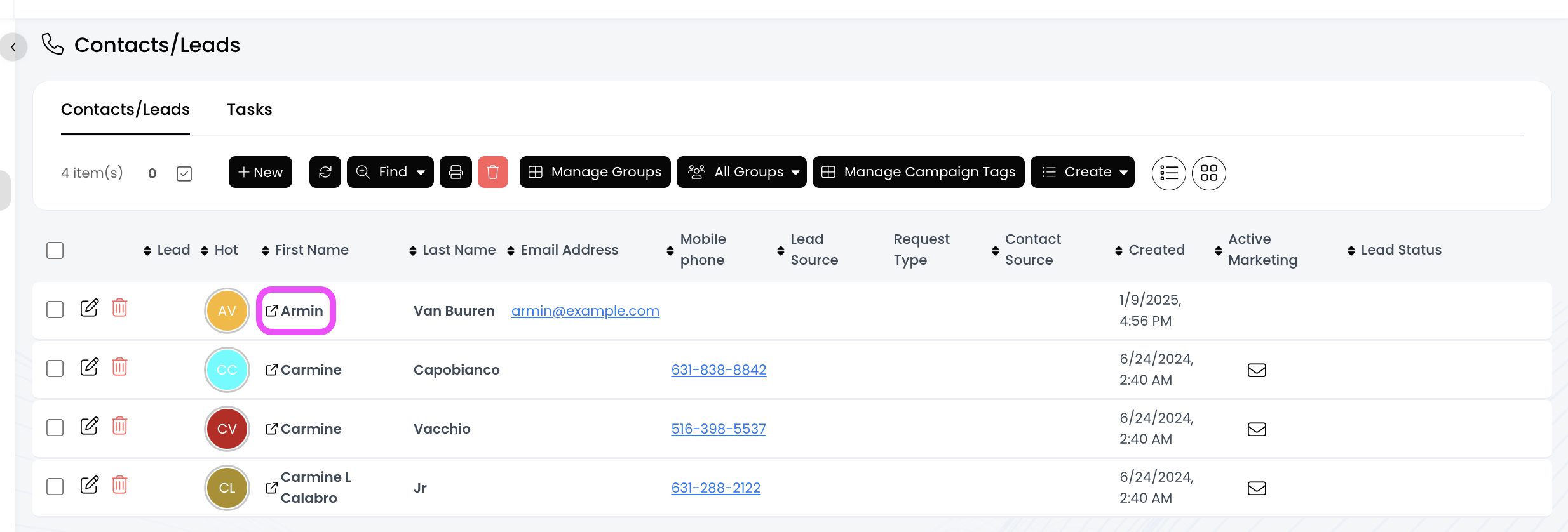Sort by the Created column header
The width and height of the screenshot is (1568, 532).
(1156, 250)
